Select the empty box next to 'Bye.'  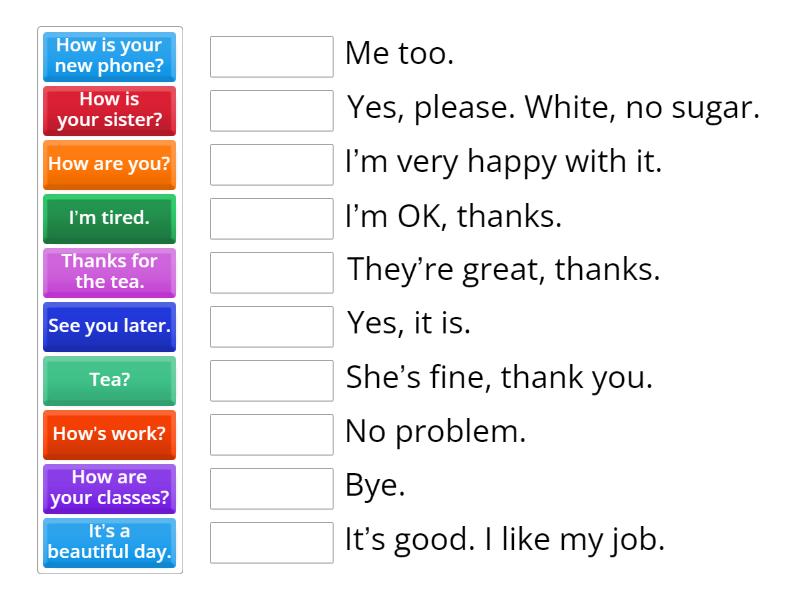click(x=272, y=489)
